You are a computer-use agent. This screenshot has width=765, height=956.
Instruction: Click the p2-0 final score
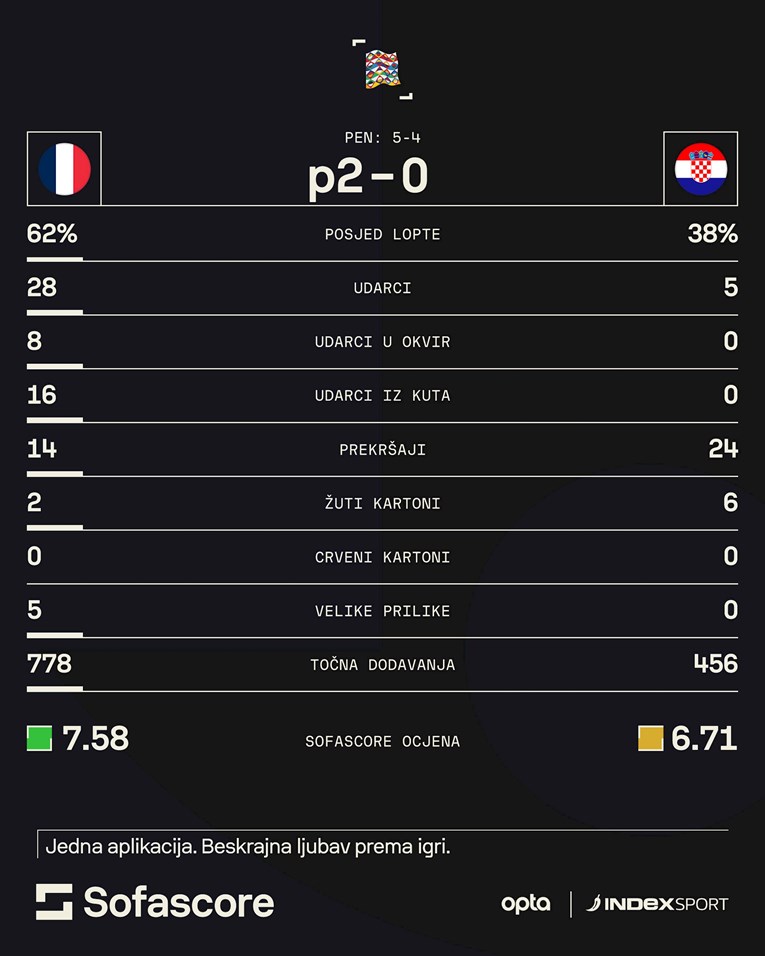click(x=368, y=177)
